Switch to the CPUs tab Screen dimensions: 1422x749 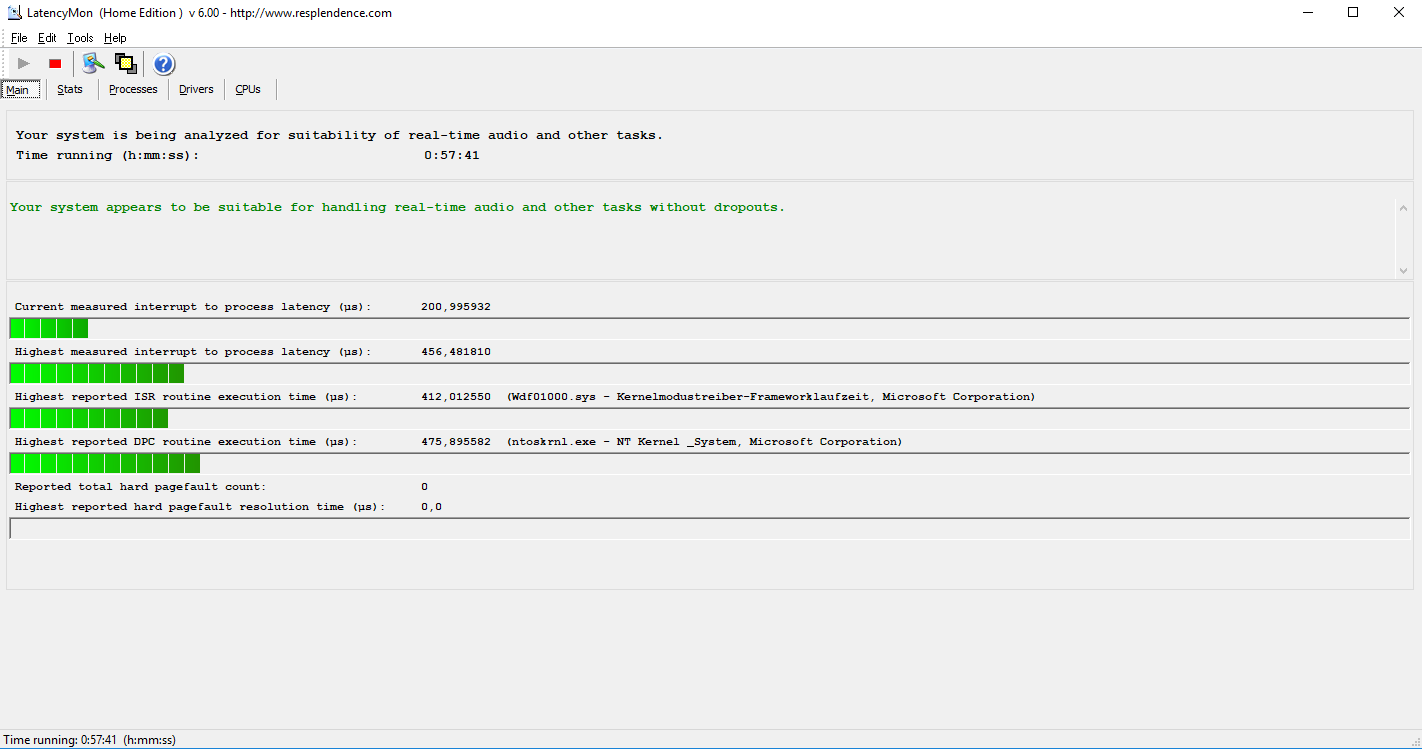248,89
